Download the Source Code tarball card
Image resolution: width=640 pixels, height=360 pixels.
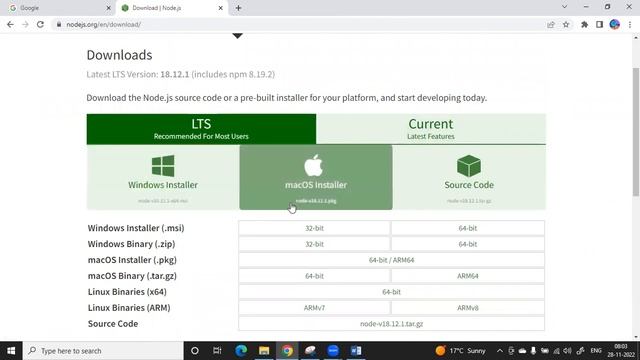[x=469, y=178]
